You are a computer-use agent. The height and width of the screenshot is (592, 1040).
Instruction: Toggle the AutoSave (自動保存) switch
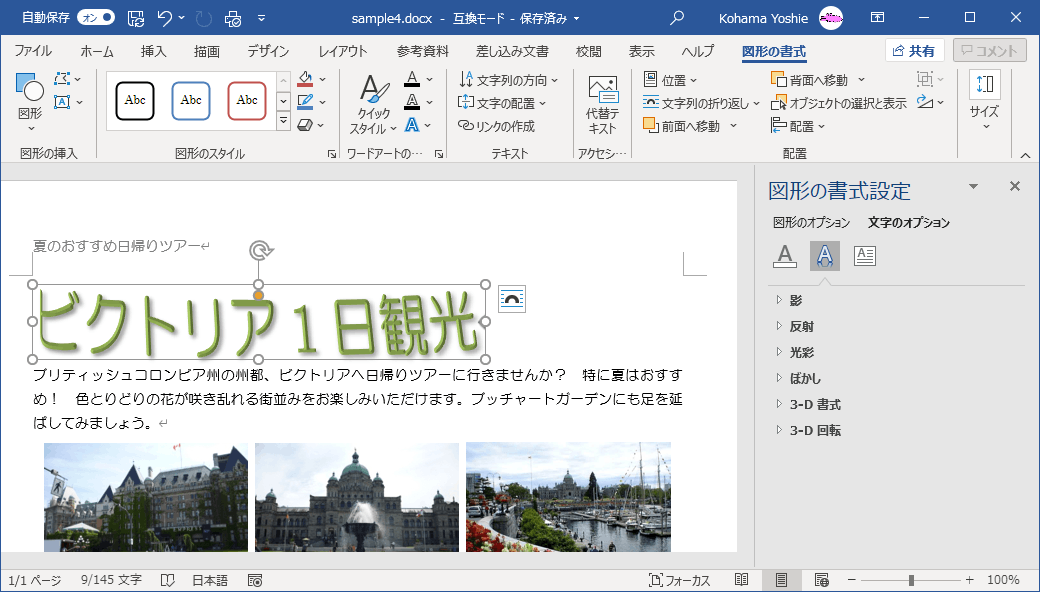[96, 18]
